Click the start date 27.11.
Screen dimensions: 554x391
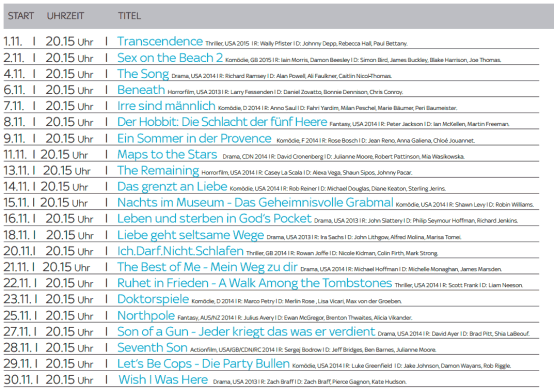click(18, 332)
